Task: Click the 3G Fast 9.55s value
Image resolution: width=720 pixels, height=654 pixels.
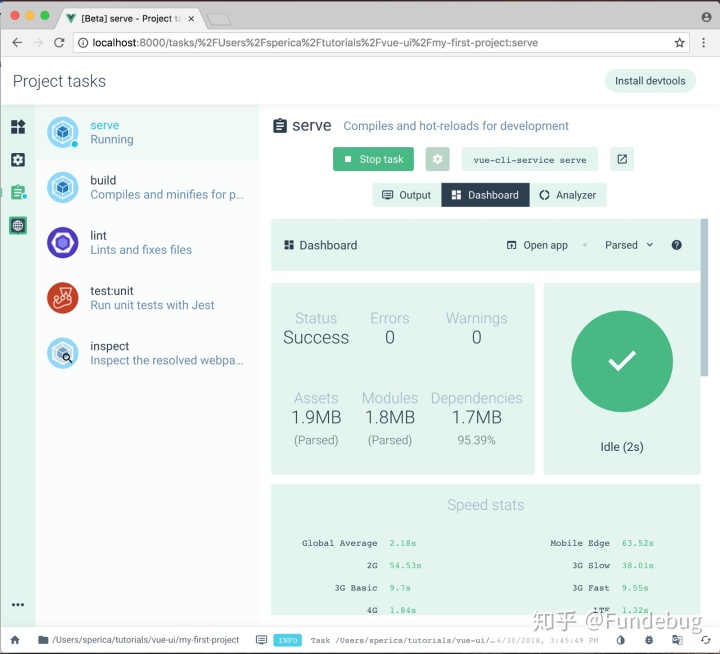Action: [x=635, y=588]
